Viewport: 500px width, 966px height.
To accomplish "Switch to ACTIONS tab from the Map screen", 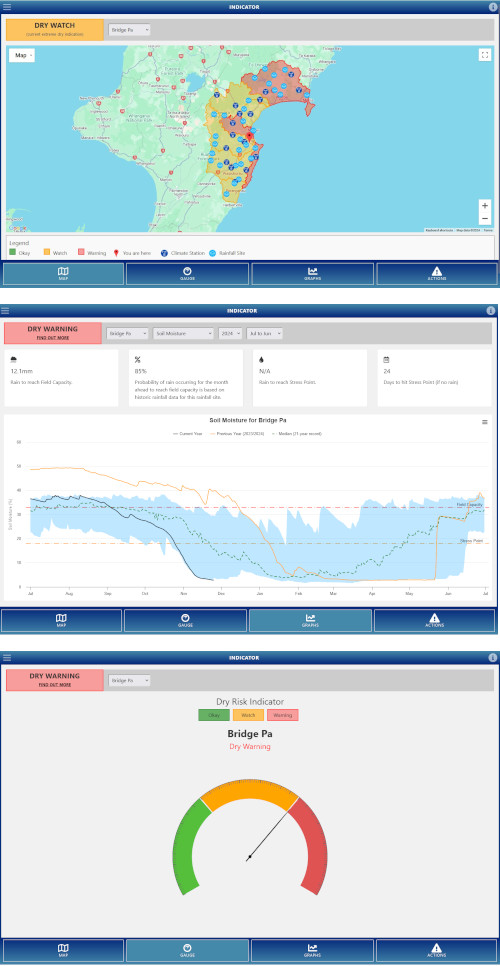I will tap(437, 274).
